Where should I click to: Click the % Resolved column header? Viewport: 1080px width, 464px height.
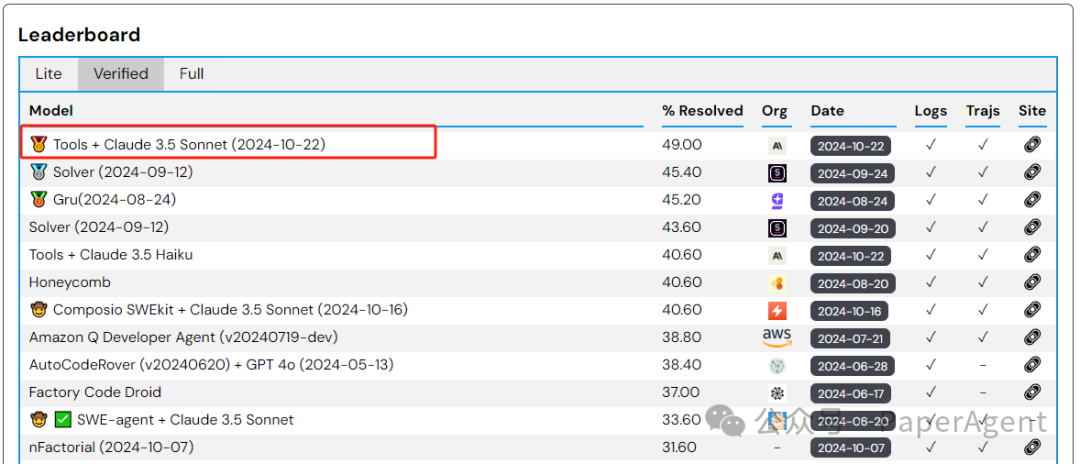703,111
